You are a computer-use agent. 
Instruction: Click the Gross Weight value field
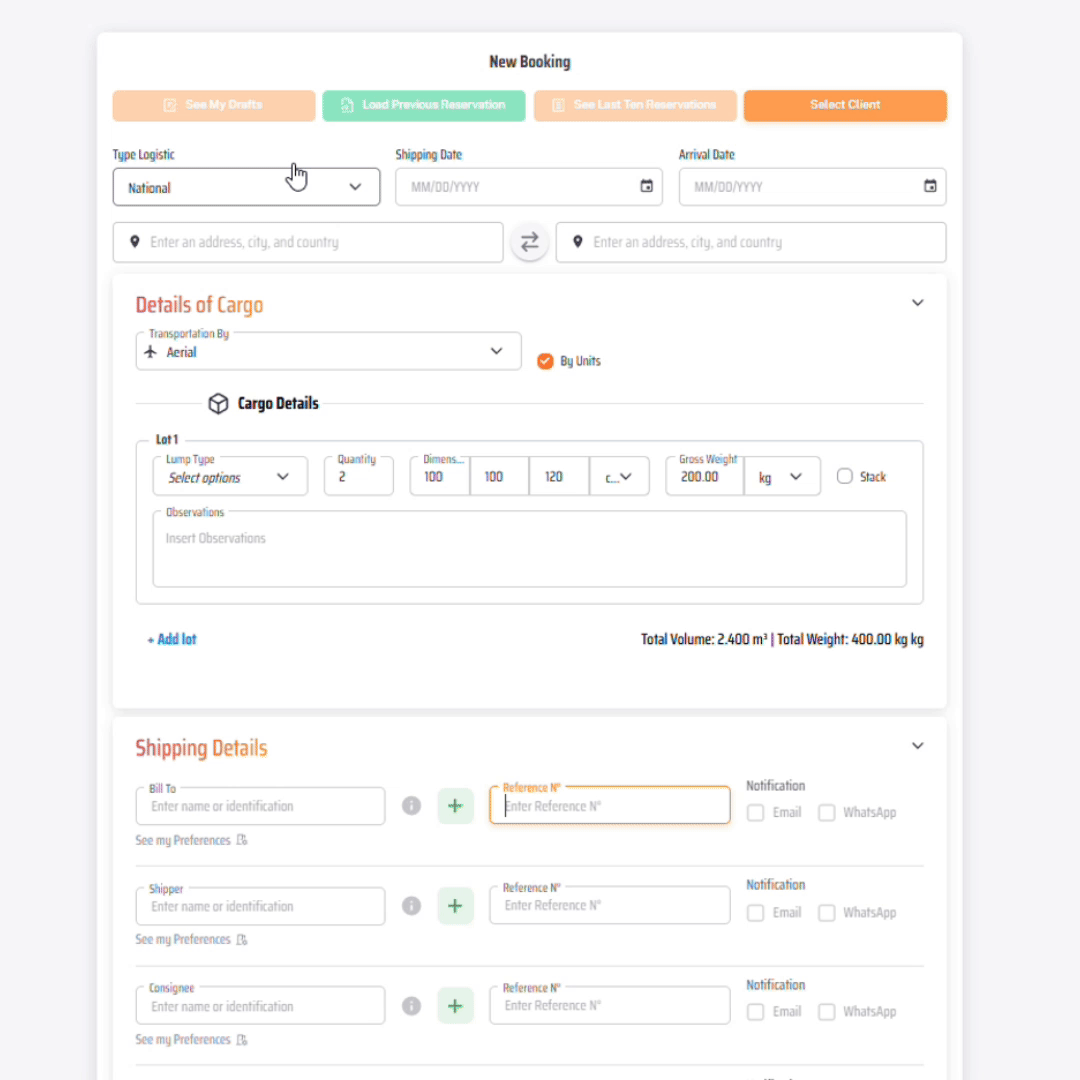click(x=705, y=476)
